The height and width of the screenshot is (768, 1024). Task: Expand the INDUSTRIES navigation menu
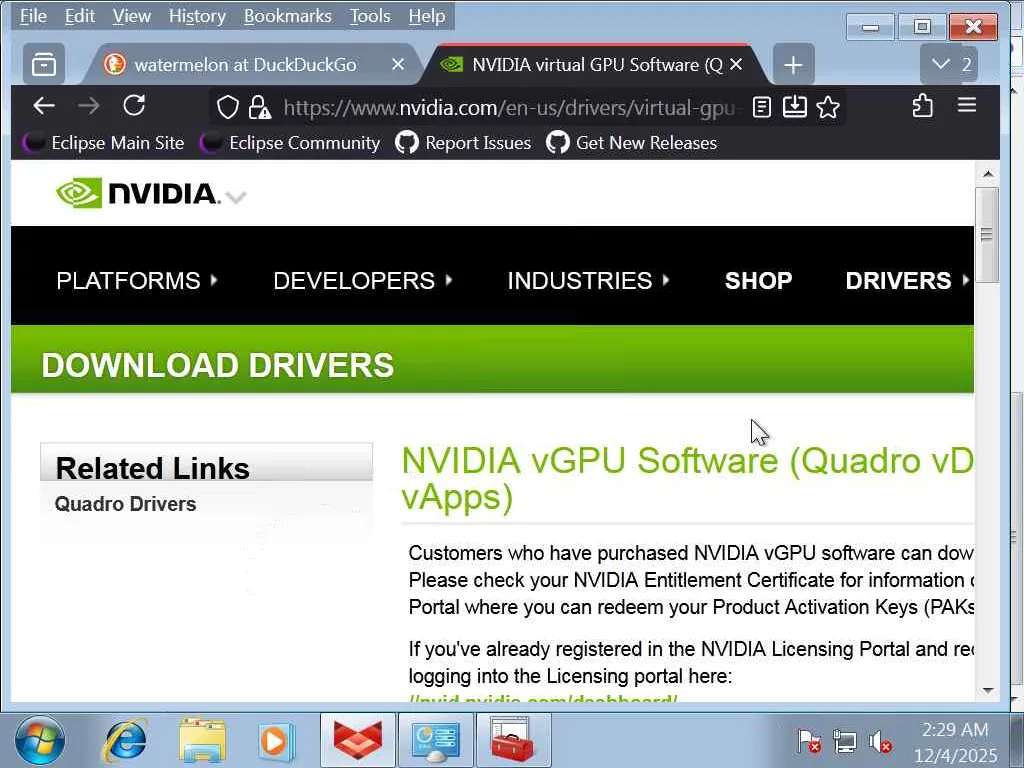[588, 280]
